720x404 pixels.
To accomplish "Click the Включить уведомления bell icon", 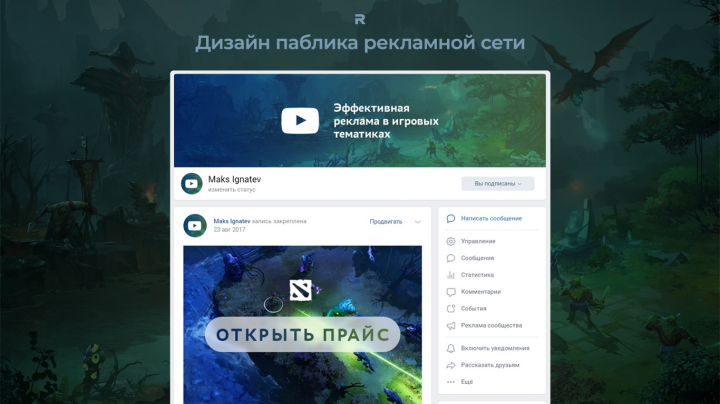I will click(451, 348).
